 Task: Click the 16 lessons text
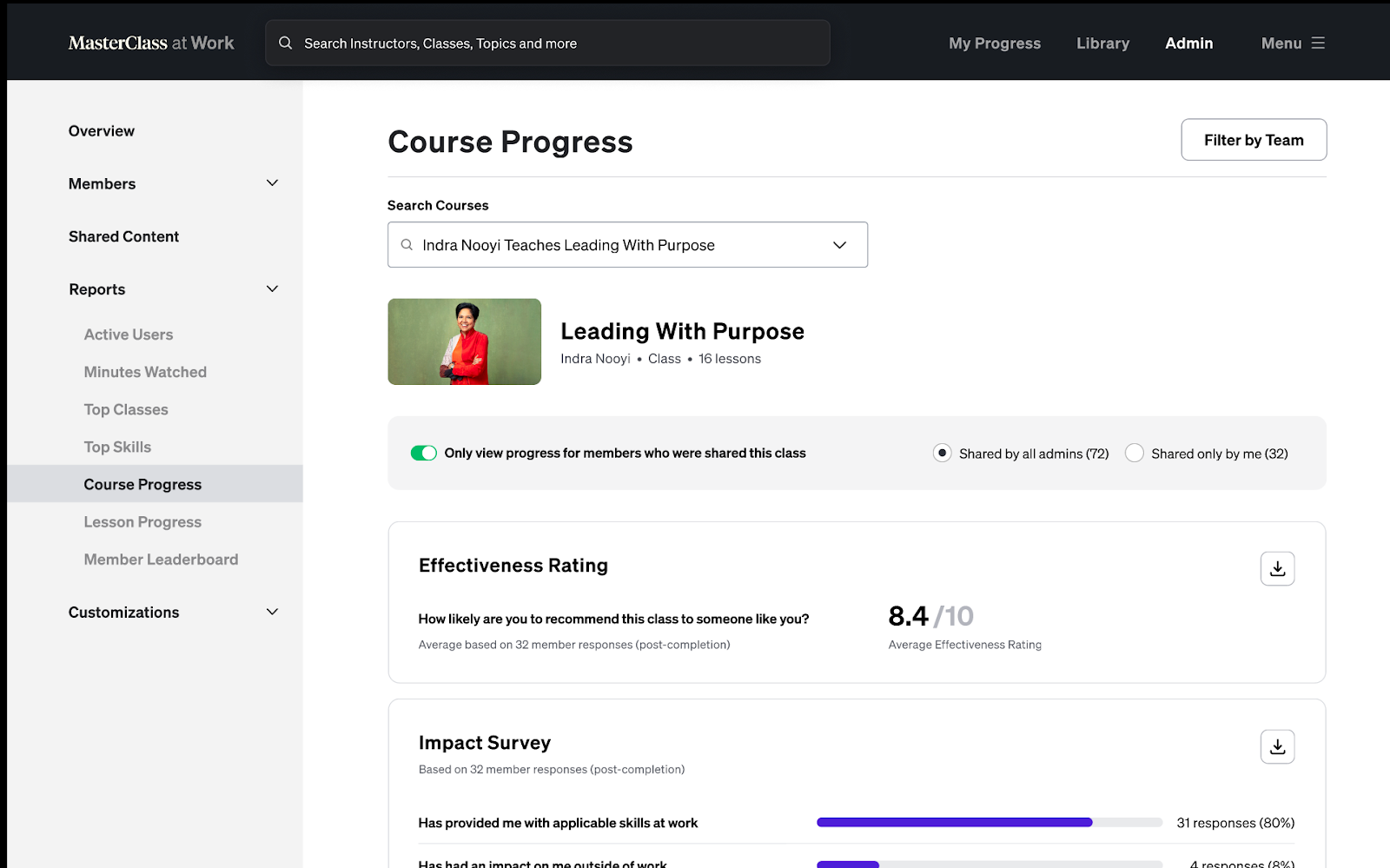[x=730, y=359]
